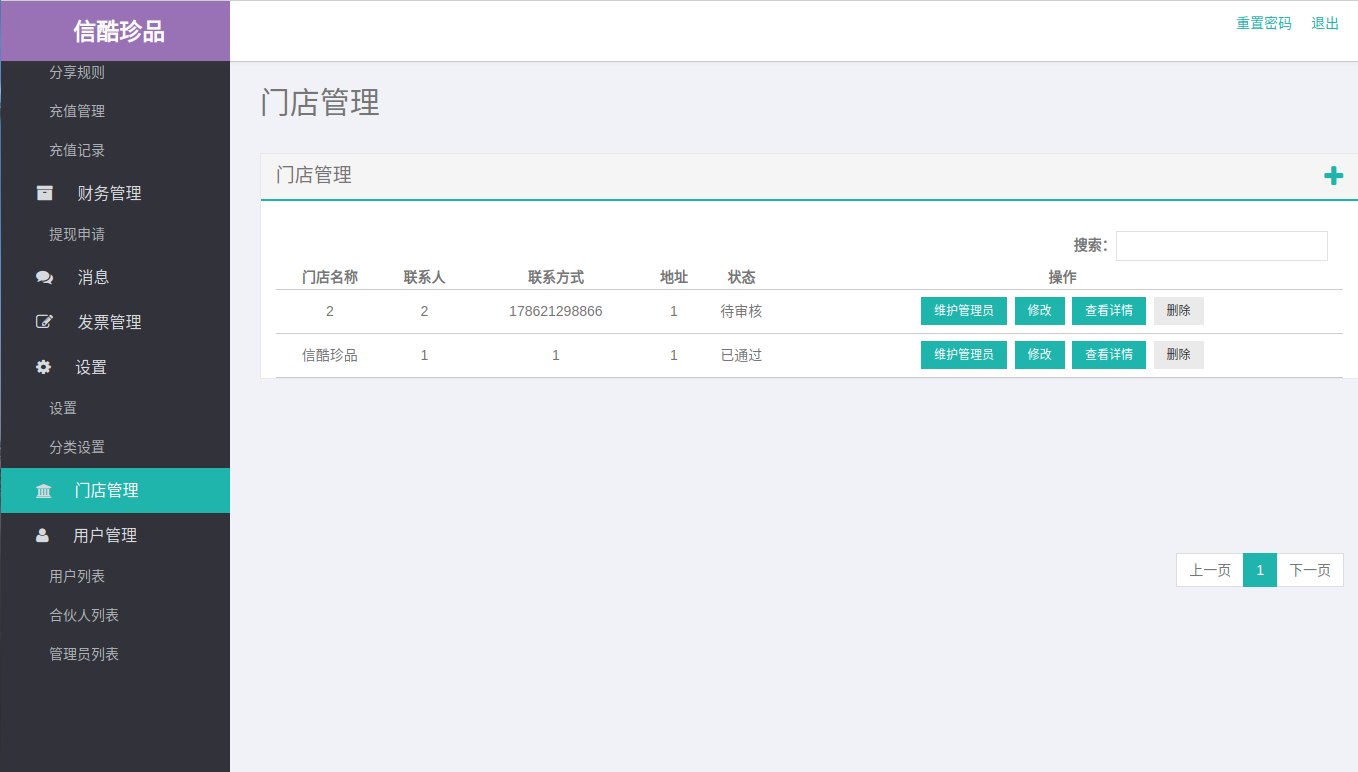Go to next page with 下一页
Screen dimensions: 1358x772
click(x=1309, y=570)
